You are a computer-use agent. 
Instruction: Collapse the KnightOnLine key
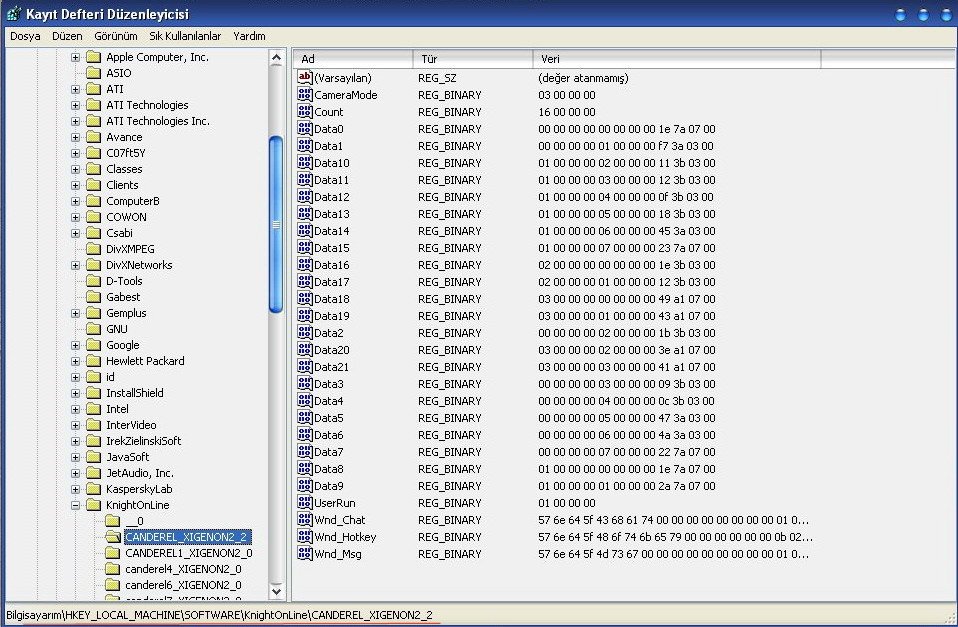[x=75, y=505]
